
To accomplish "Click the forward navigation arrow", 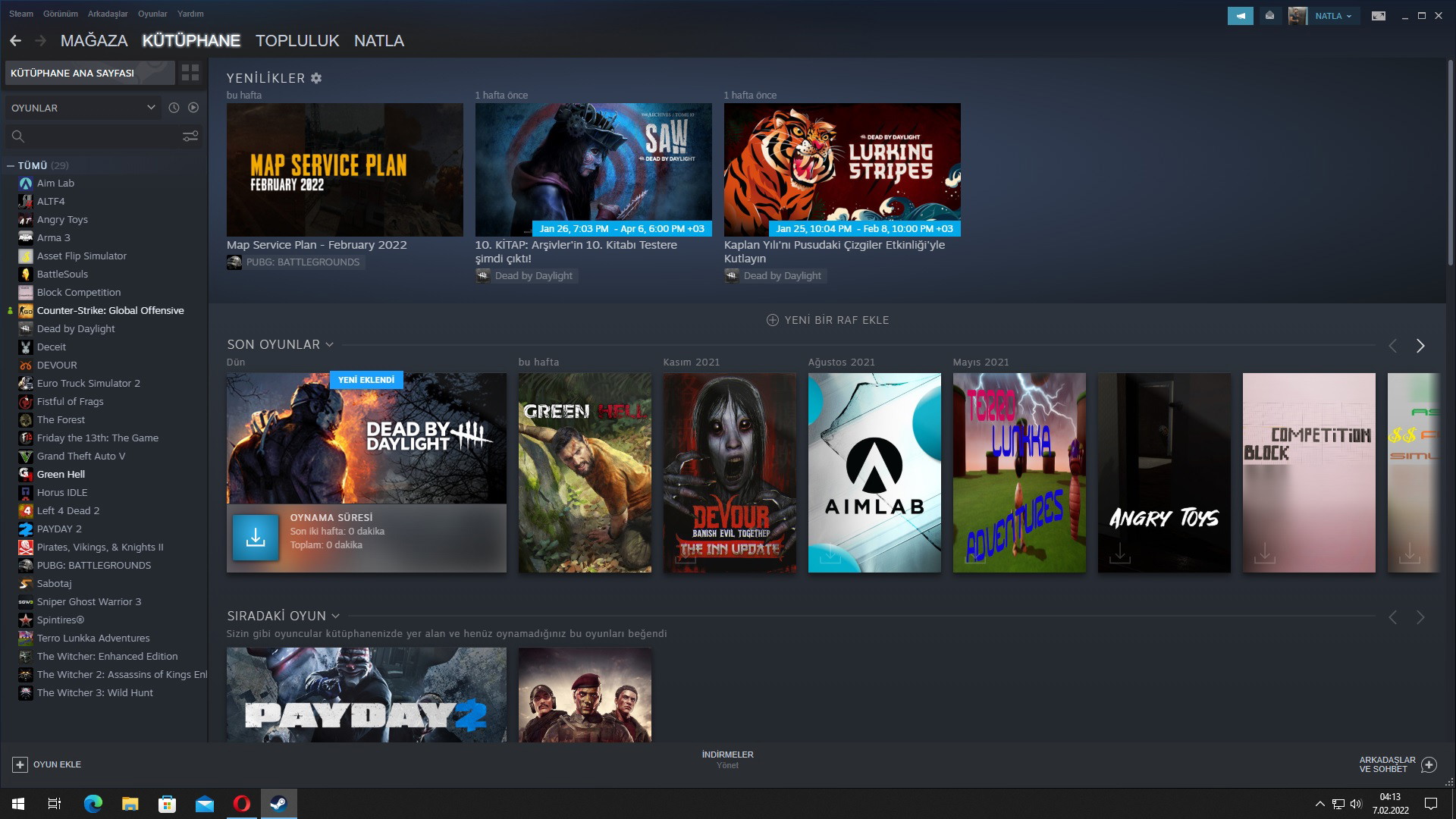I will pos(40,41).
